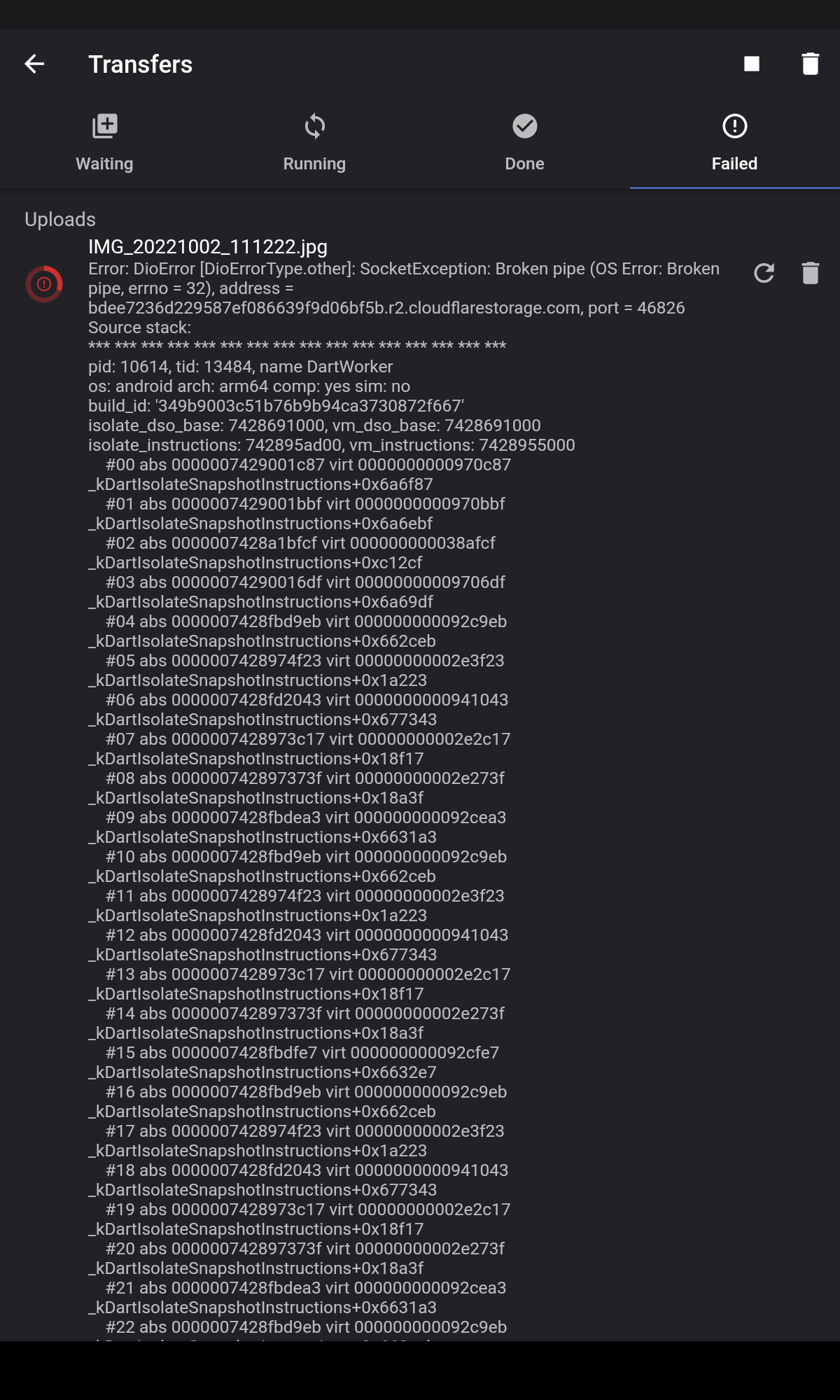The image size is (840, 1400).
Task: Tap the cloudflarestorage.com address line
Action: click(x=386, y=308)
